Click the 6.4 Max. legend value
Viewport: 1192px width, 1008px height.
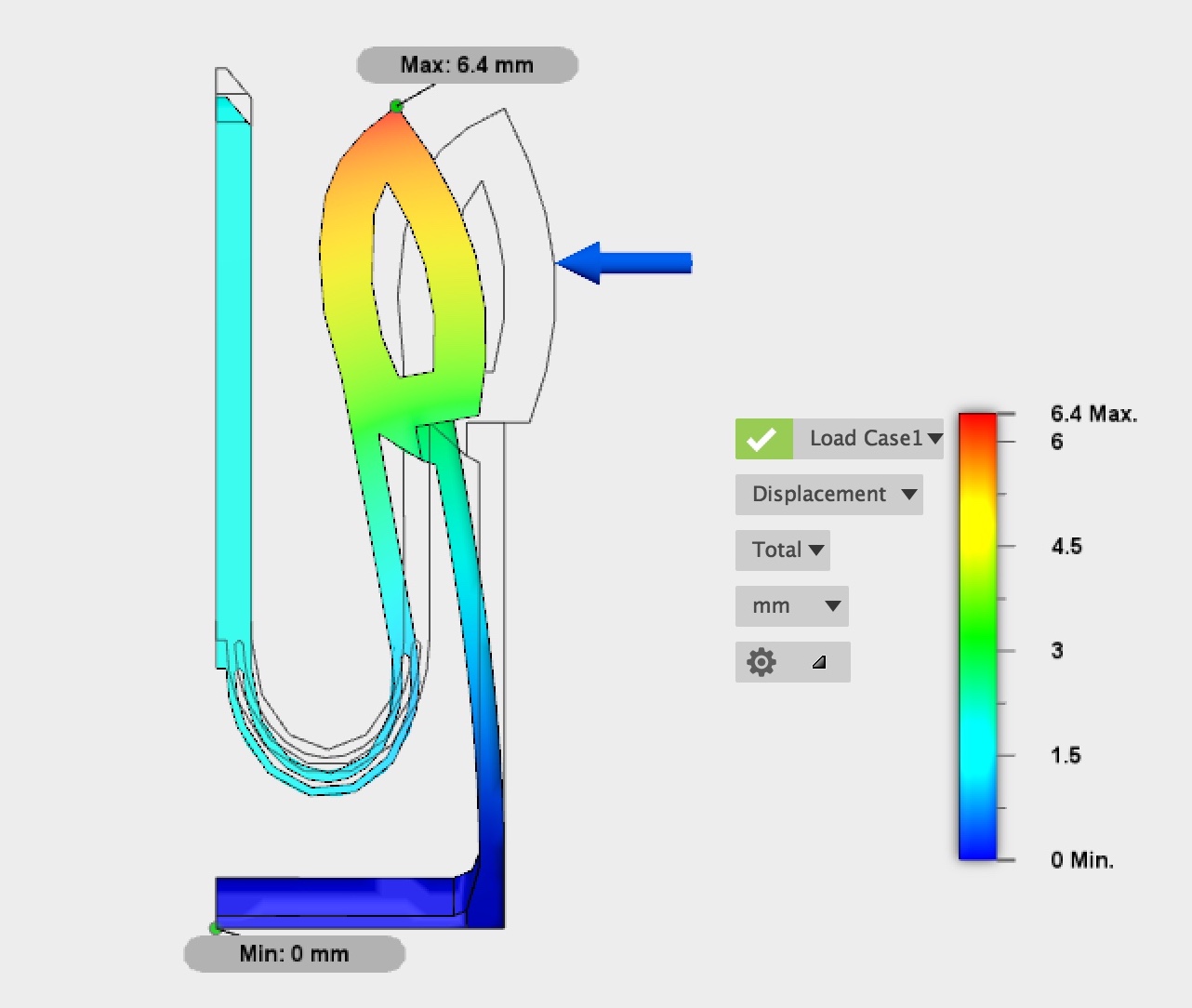[1093, 414]
